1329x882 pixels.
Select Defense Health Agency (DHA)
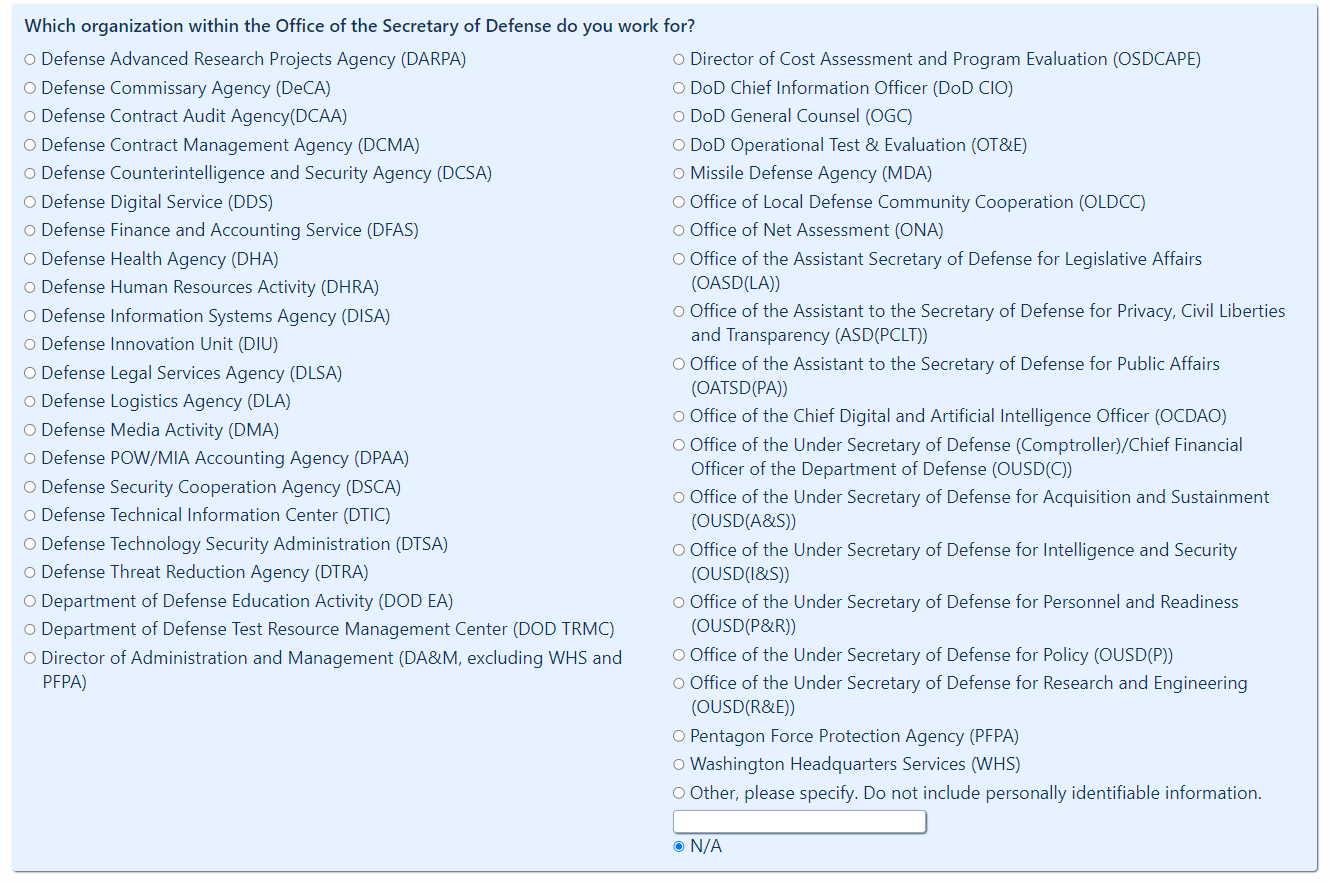(x=30, y=259)
